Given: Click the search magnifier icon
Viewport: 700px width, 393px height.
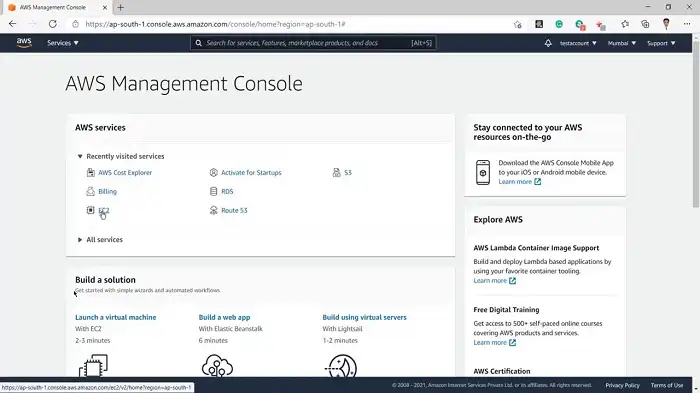Looking at the screenshot, I should click(x=198, y=43).
